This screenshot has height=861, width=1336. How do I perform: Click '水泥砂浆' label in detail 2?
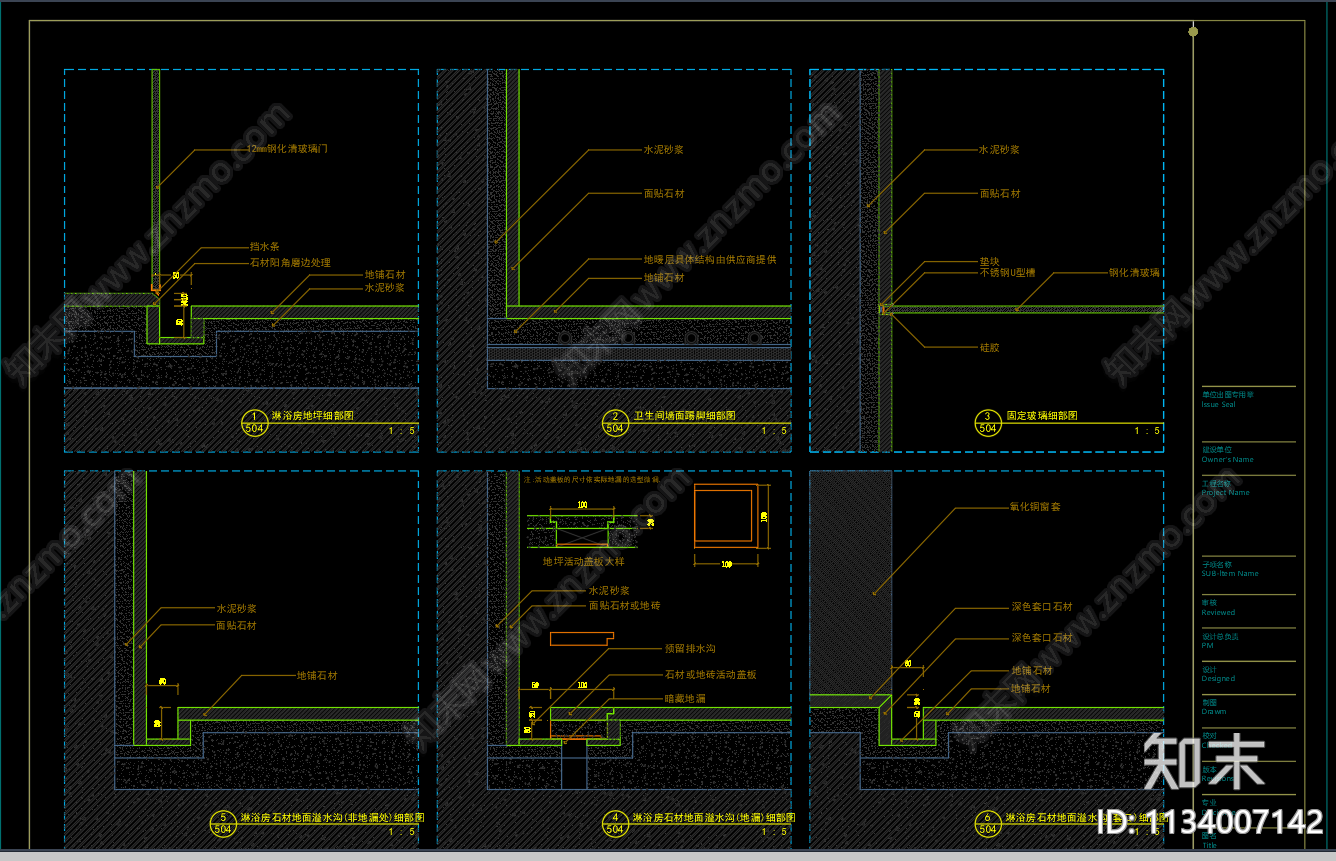point(663,150)
